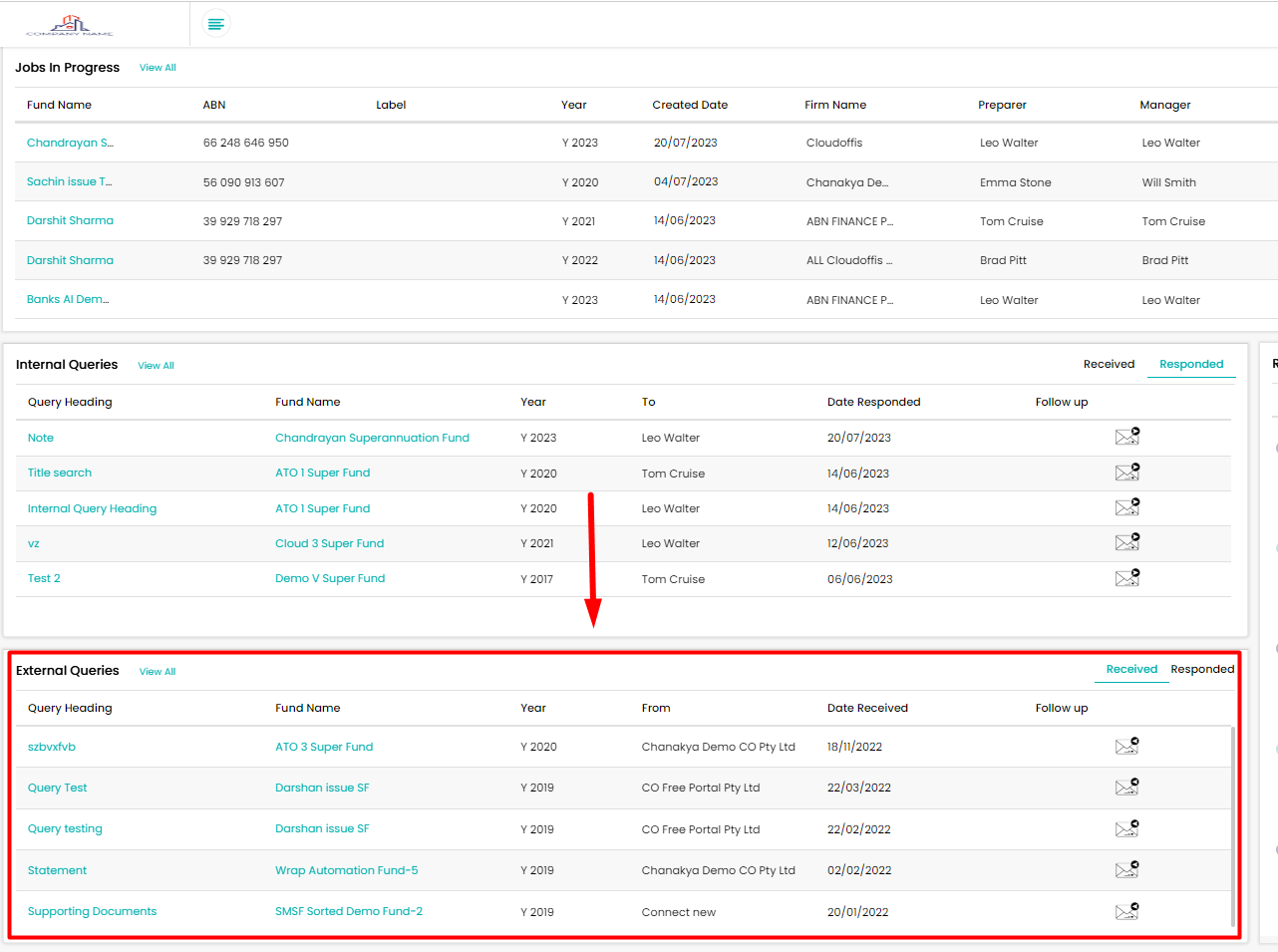
Task: Send follow-up mail for Title search query
Action: coord(1127,473)
